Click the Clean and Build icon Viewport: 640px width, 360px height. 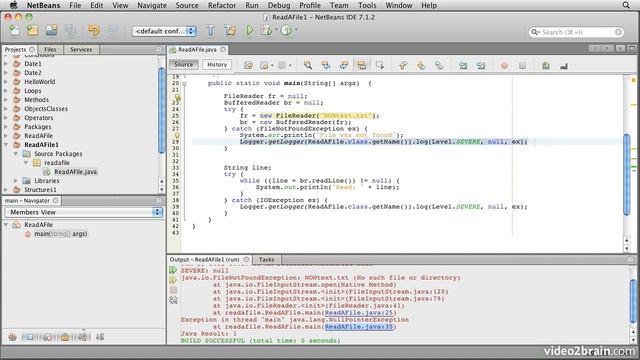pos(230,31)
